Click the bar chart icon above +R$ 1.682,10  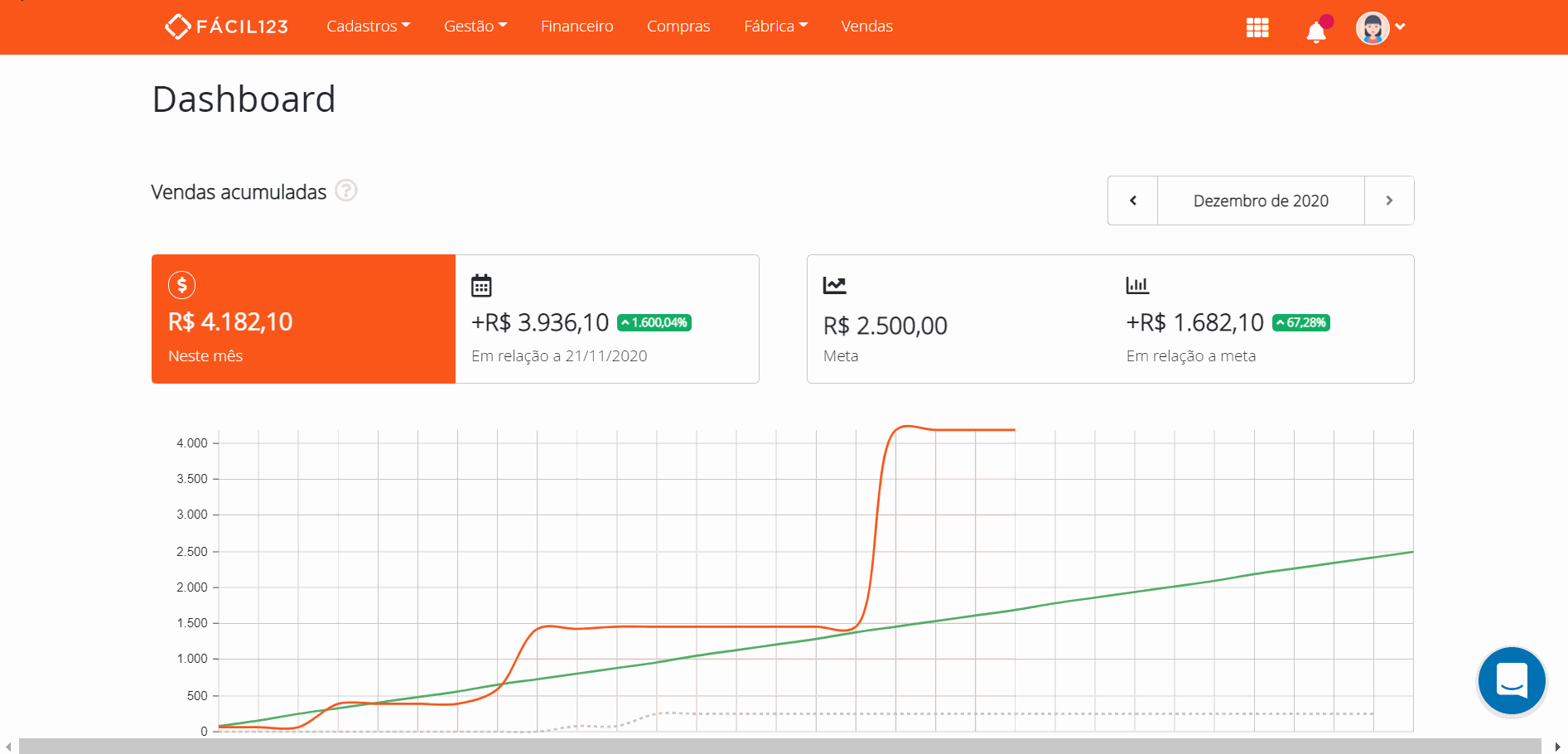coord(1137,286)
